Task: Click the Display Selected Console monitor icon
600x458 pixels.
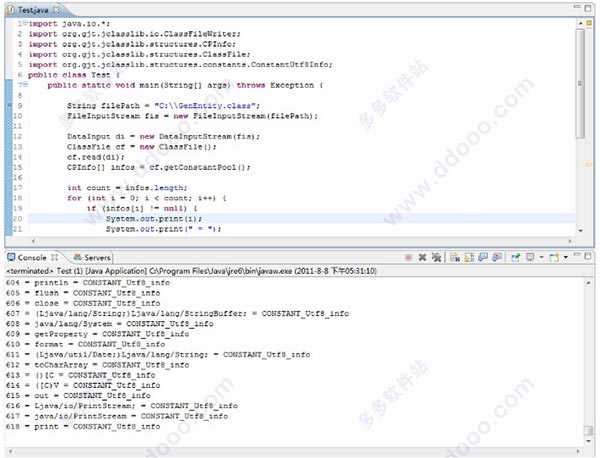Action: [x=530, y=257]
